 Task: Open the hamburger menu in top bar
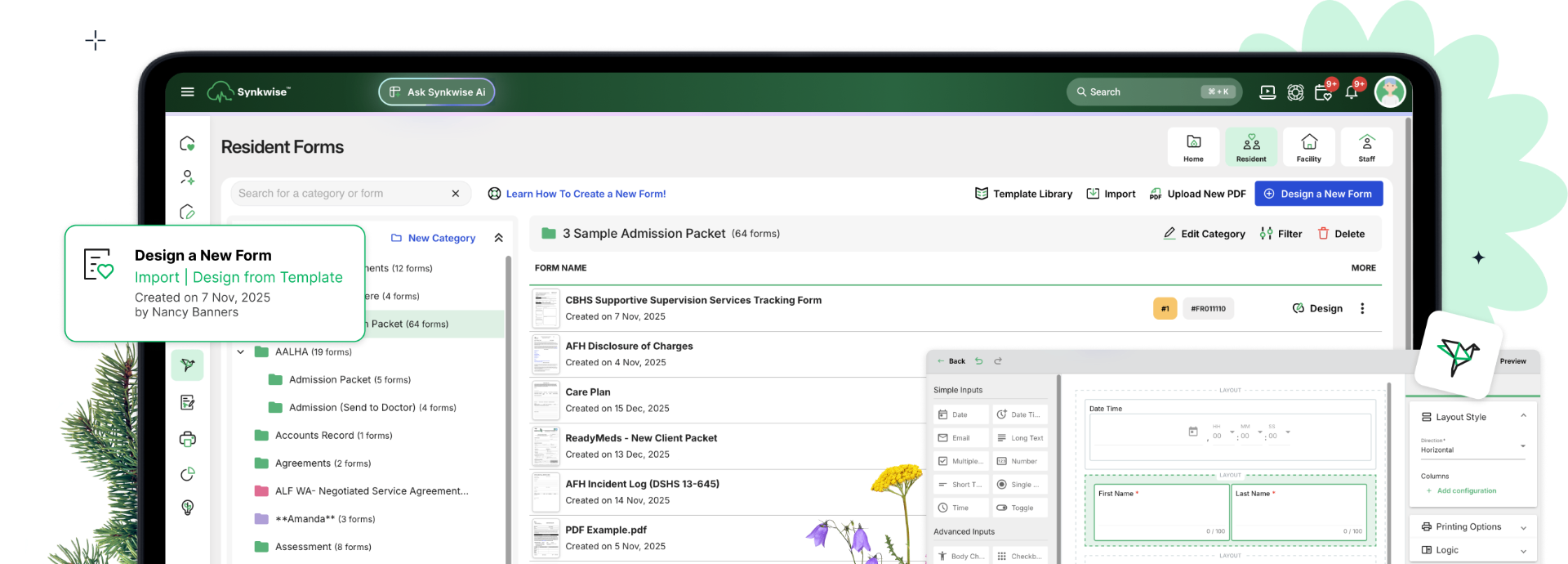tap(187, 92)
